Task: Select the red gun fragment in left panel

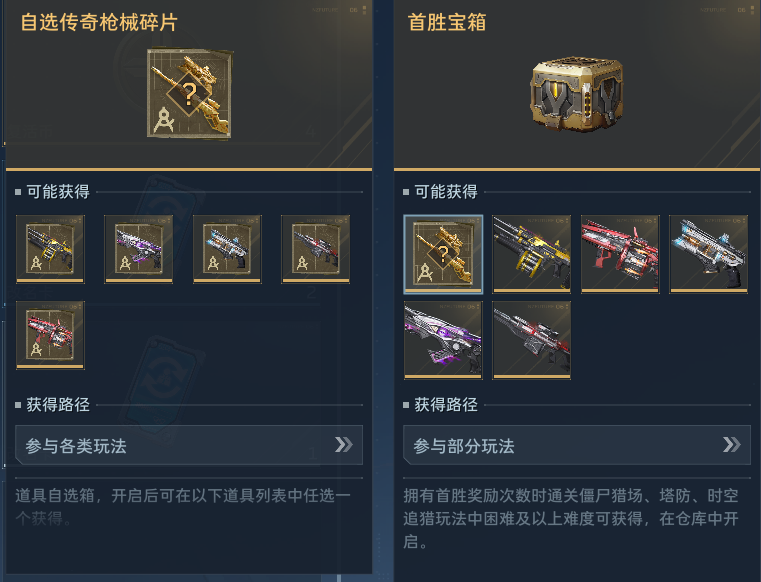Action: pos(50,335)
